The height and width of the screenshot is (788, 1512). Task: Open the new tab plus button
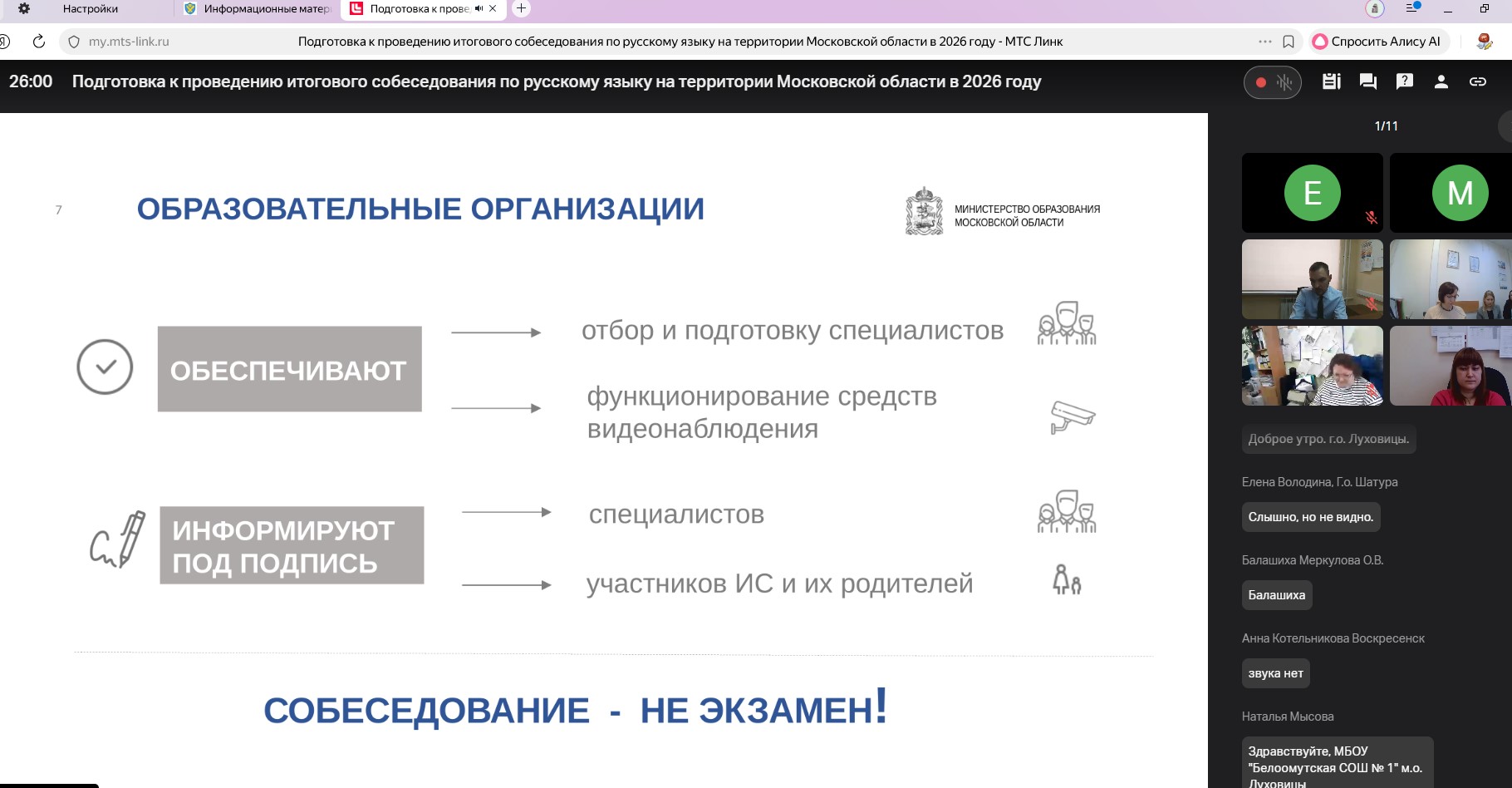pyautogui.click(x=520, y=9)
